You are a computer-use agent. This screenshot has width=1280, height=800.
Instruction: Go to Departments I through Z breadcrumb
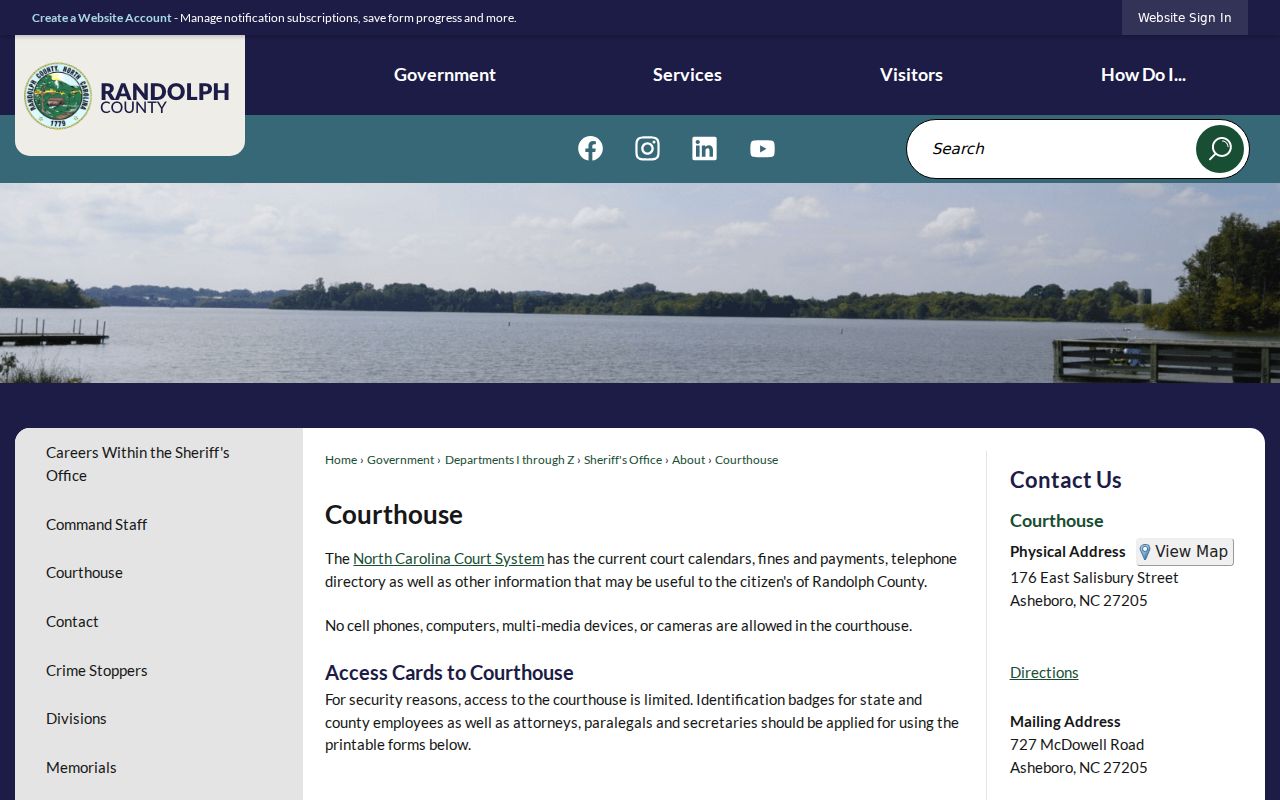[x=510, y=460]
